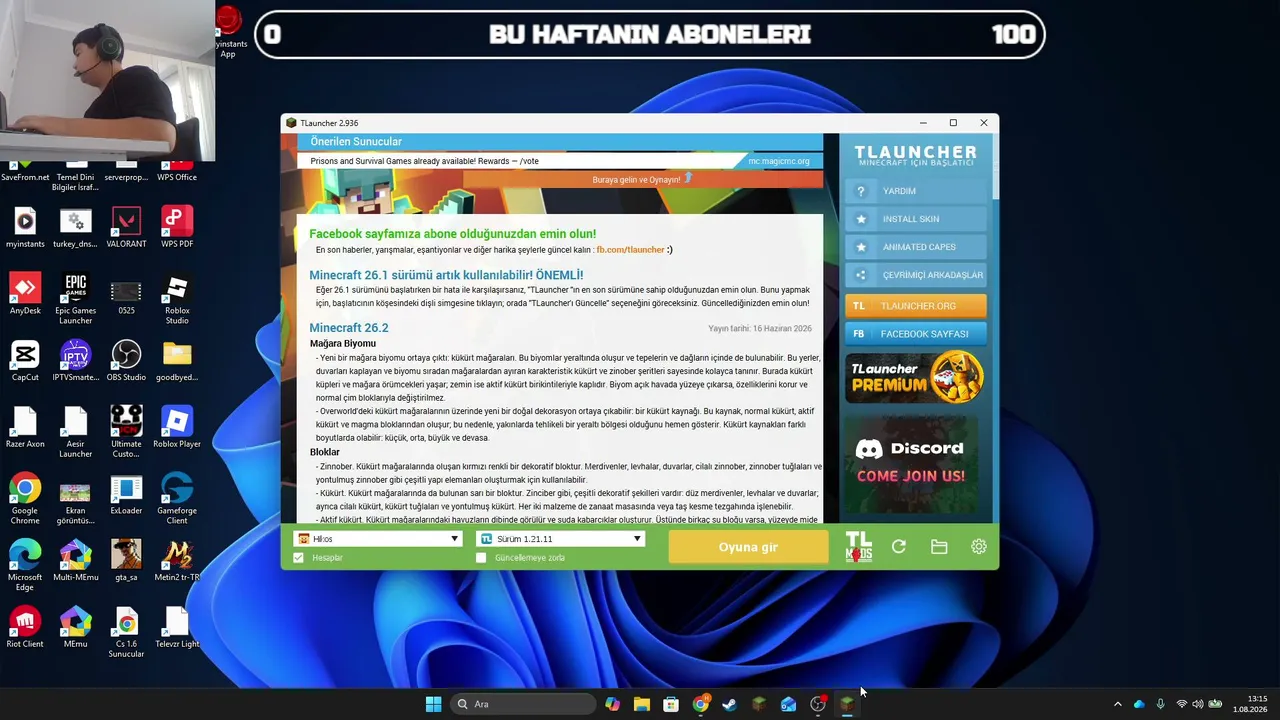Open the Epic Games Launcher shortcut

[76, 299]
